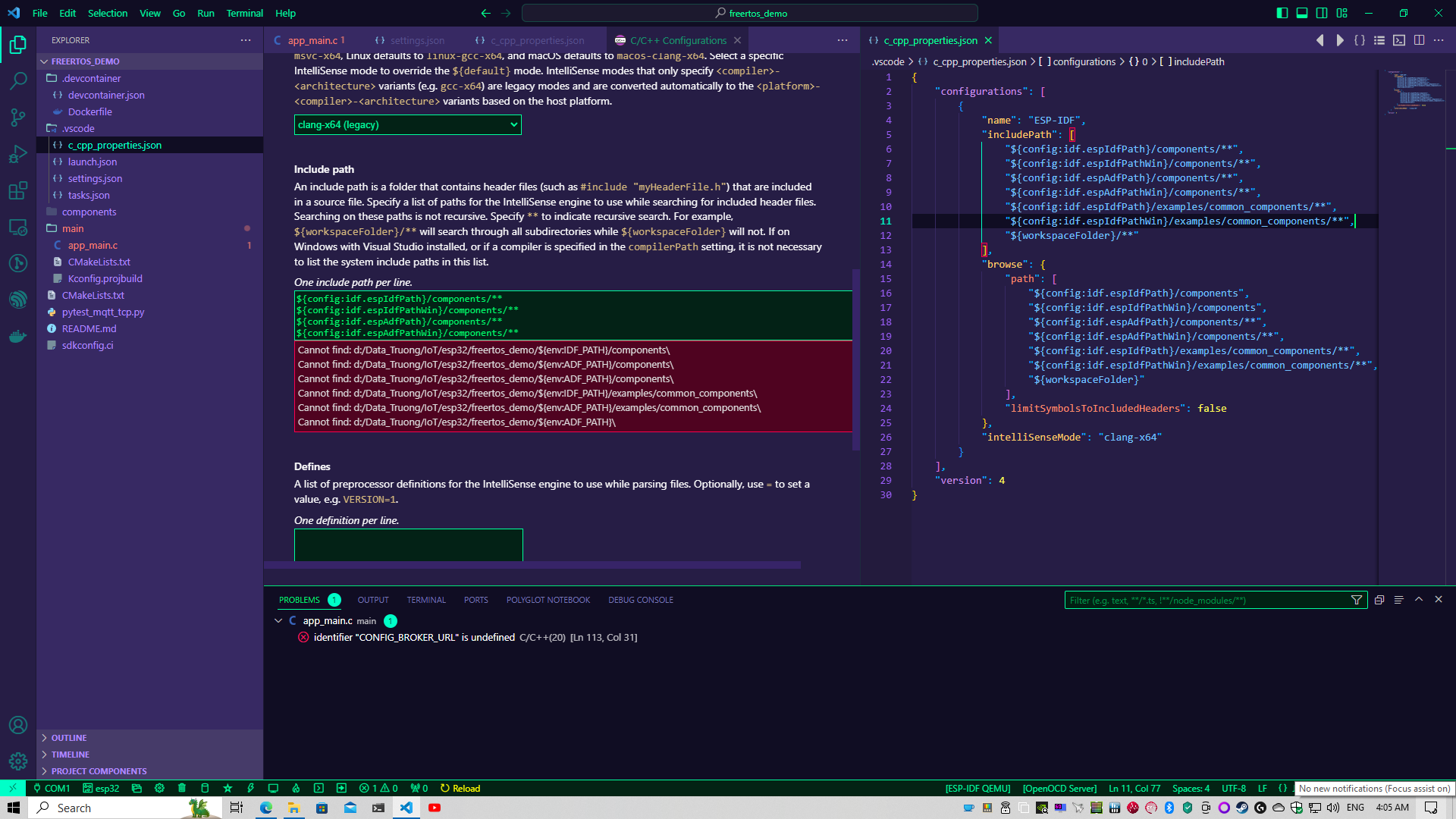Toggle primary side bar visibility

(x=1282, y=13)
